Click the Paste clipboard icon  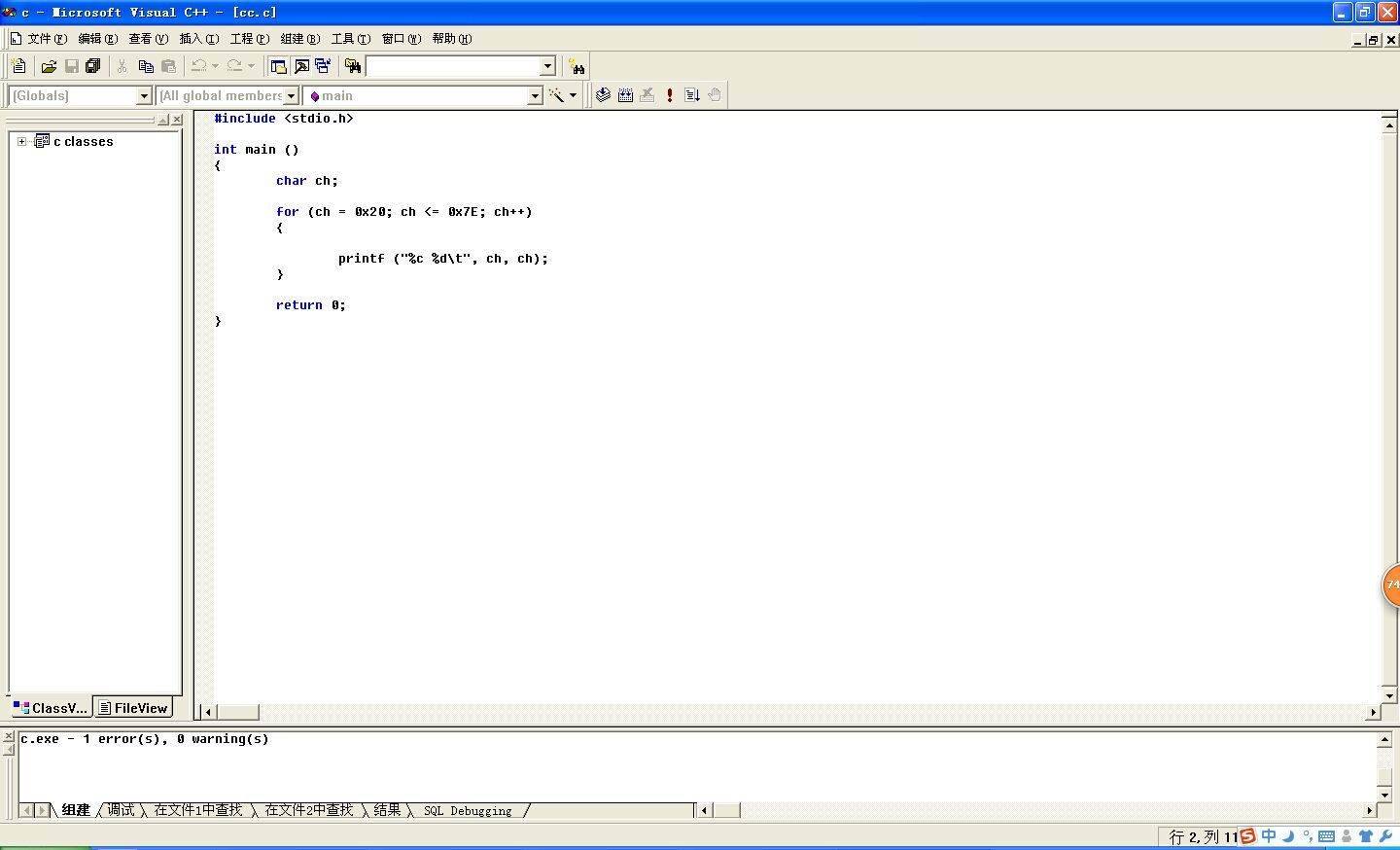tap(168, 66)
